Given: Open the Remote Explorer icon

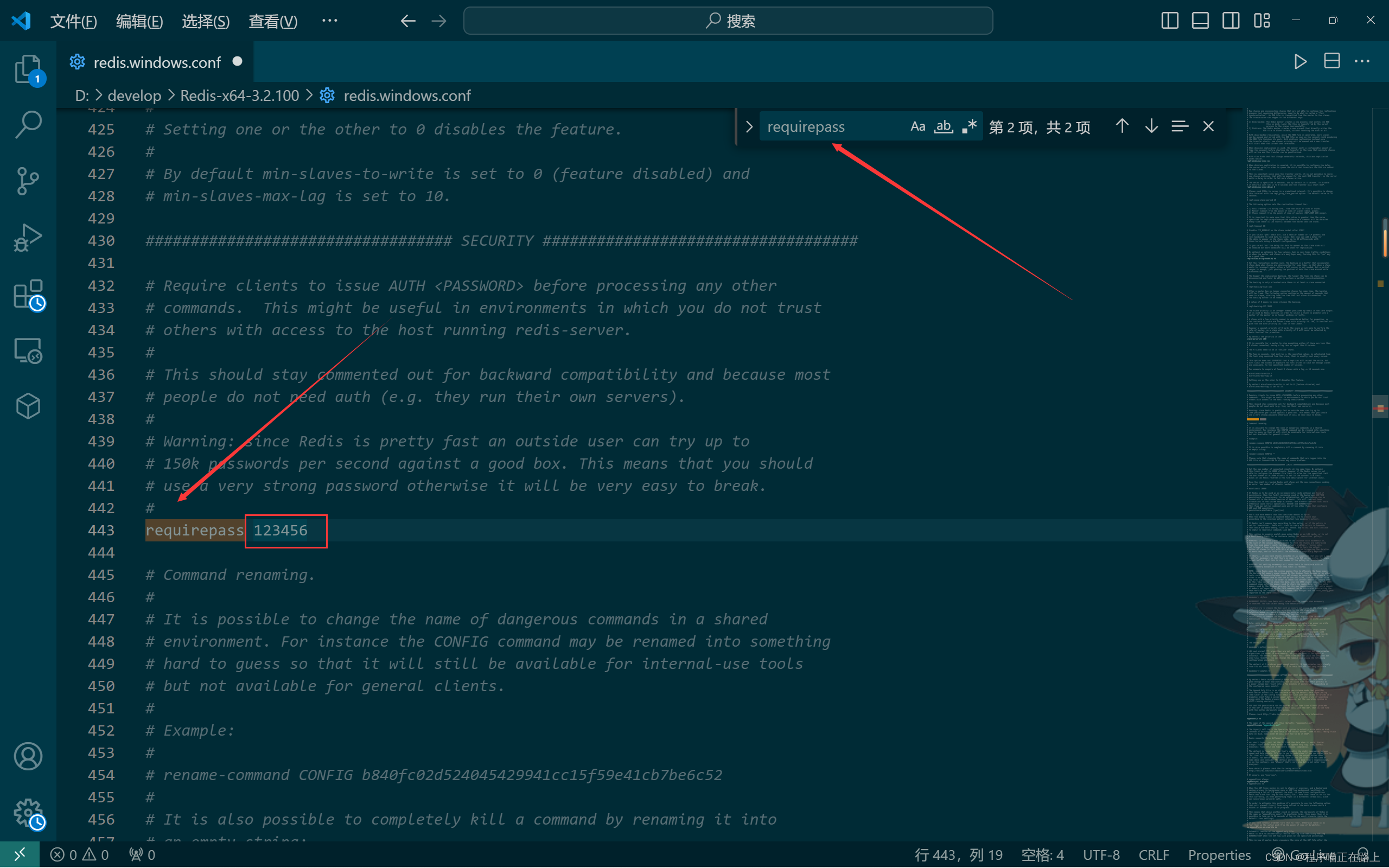Looking at the screenshot, I should [x=28, y=350].
